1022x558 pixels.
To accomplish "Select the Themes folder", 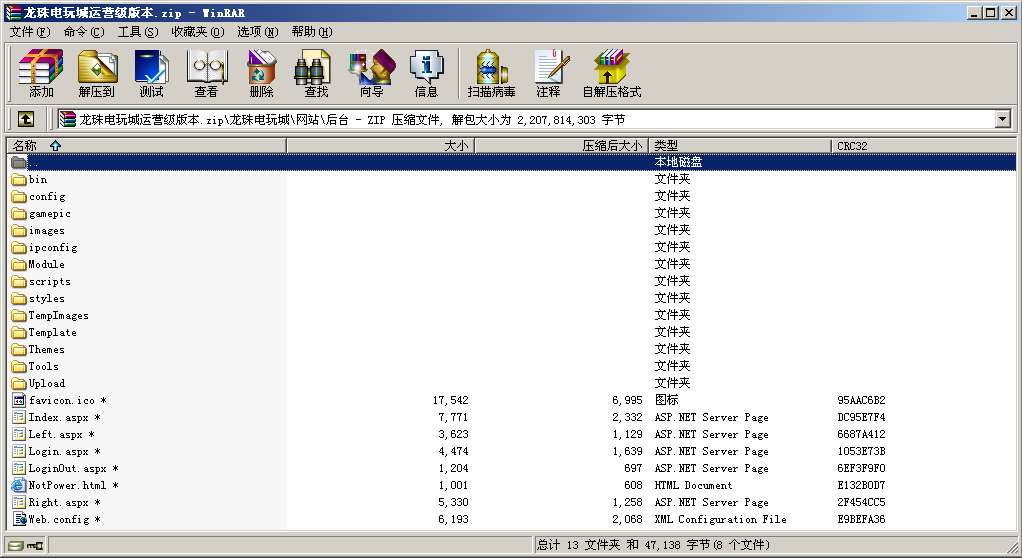I will [46, 350].
